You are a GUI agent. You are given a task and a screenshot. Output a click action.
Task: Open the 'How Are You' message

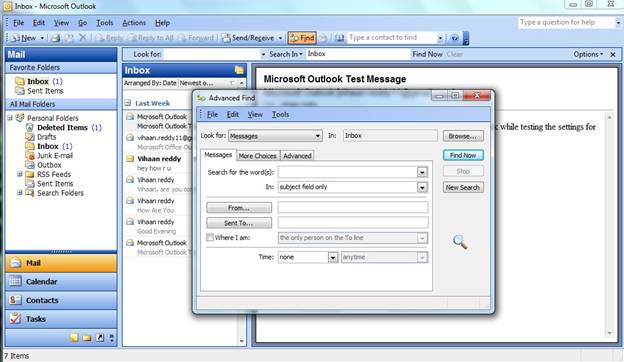[x=159, y=205]
